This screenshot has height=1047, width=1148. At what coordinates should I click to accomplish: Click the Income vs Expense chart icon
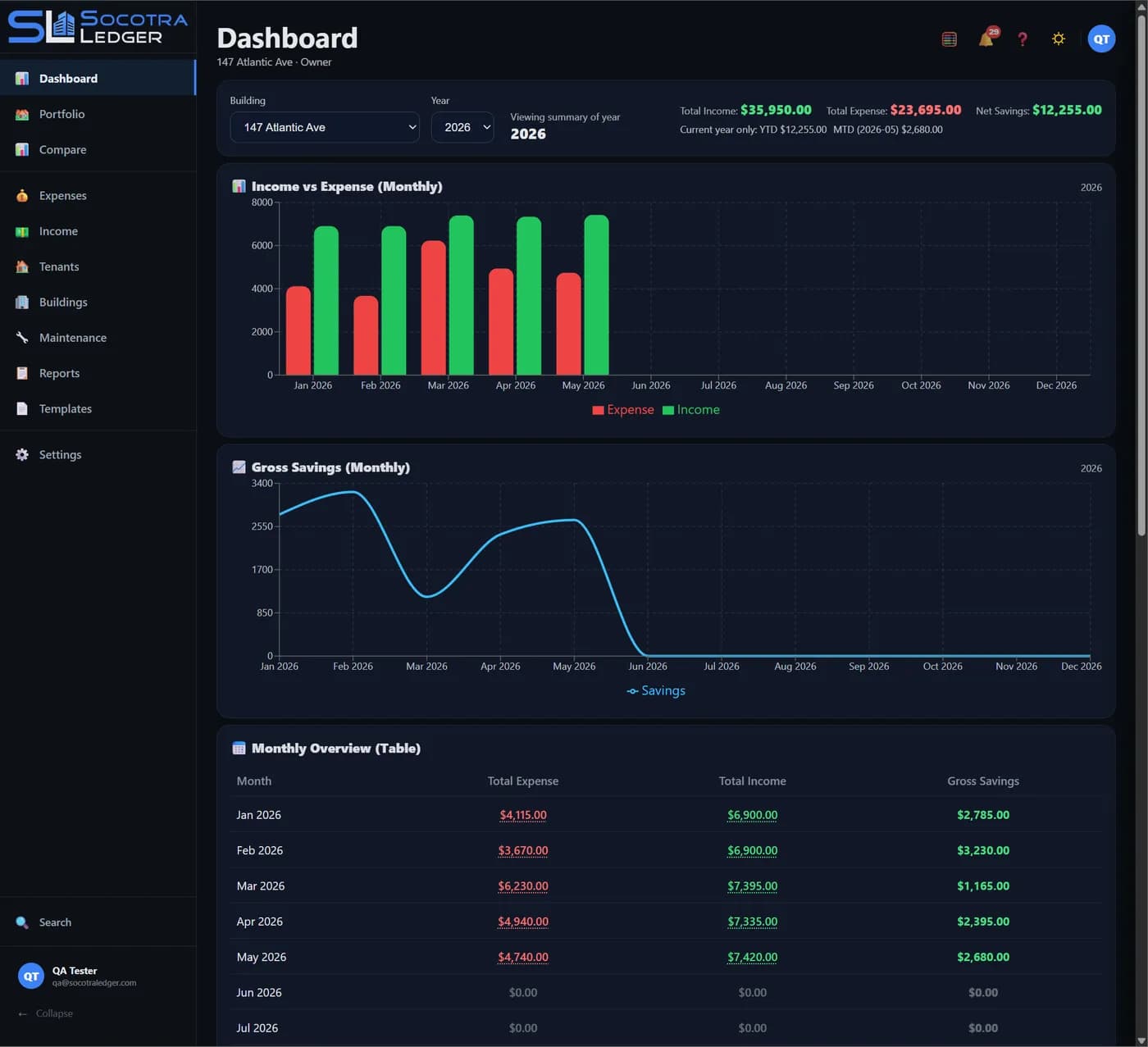[x=239, y=186]
